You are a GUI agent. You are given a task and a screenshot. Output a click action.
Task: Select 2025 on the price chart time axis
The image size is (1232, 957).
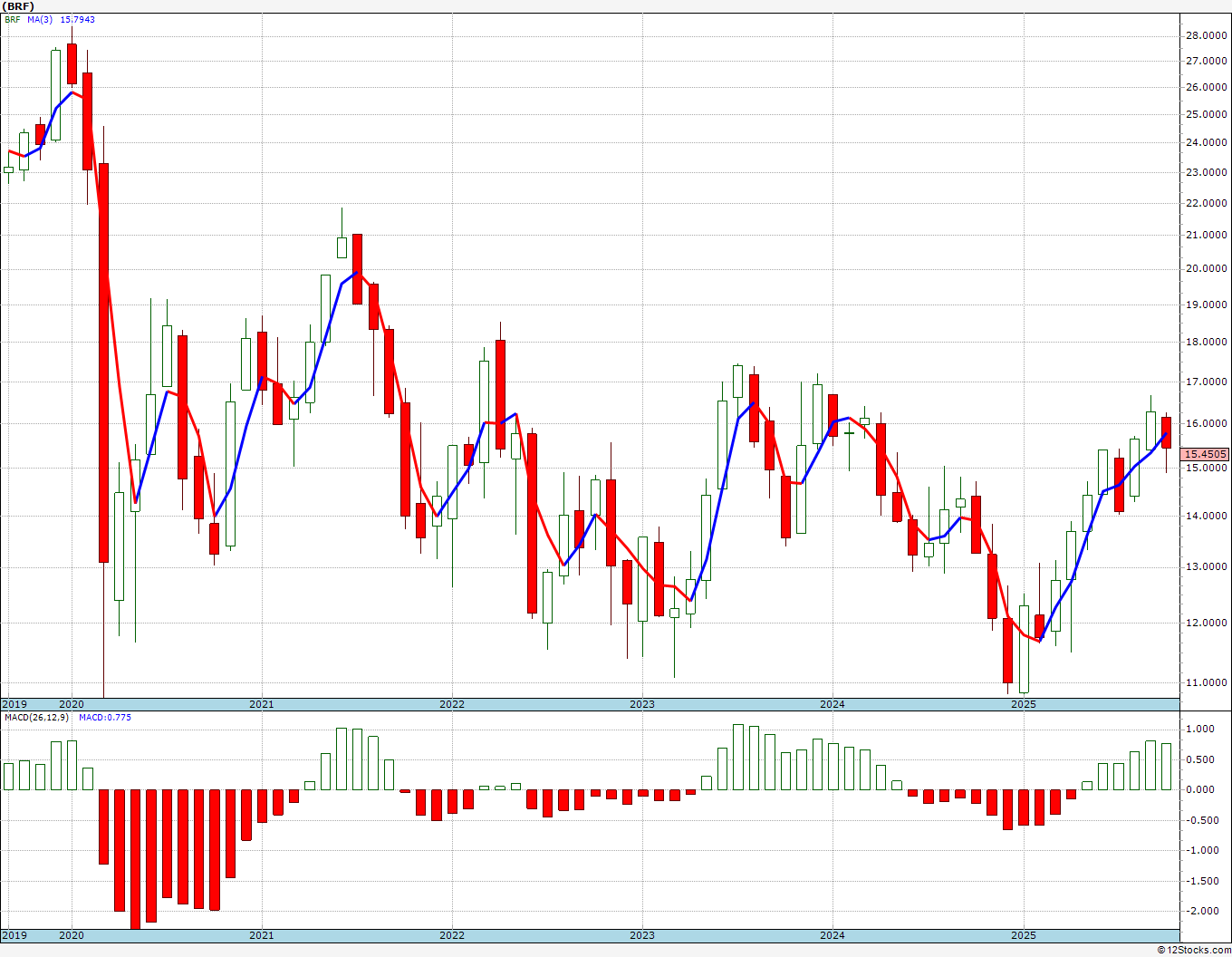(1024, 704)
